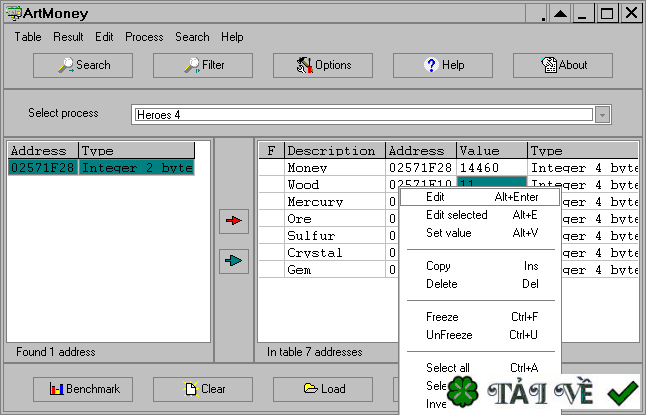Open the Edit menu in menu bar
The height and width of the screenshot is (415, 646).
(x=104, y=37)
